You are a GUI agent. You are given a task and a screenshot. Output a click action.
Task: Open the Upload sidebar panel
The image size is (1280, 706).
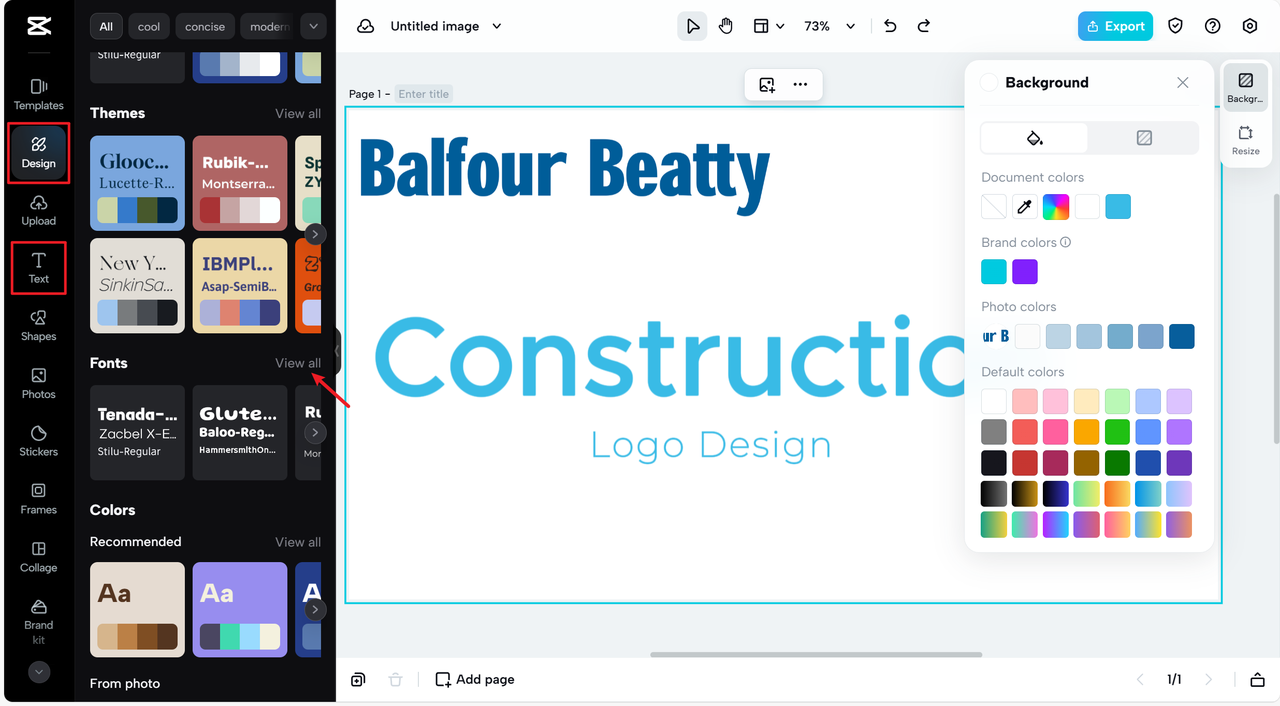pos(38,210)
